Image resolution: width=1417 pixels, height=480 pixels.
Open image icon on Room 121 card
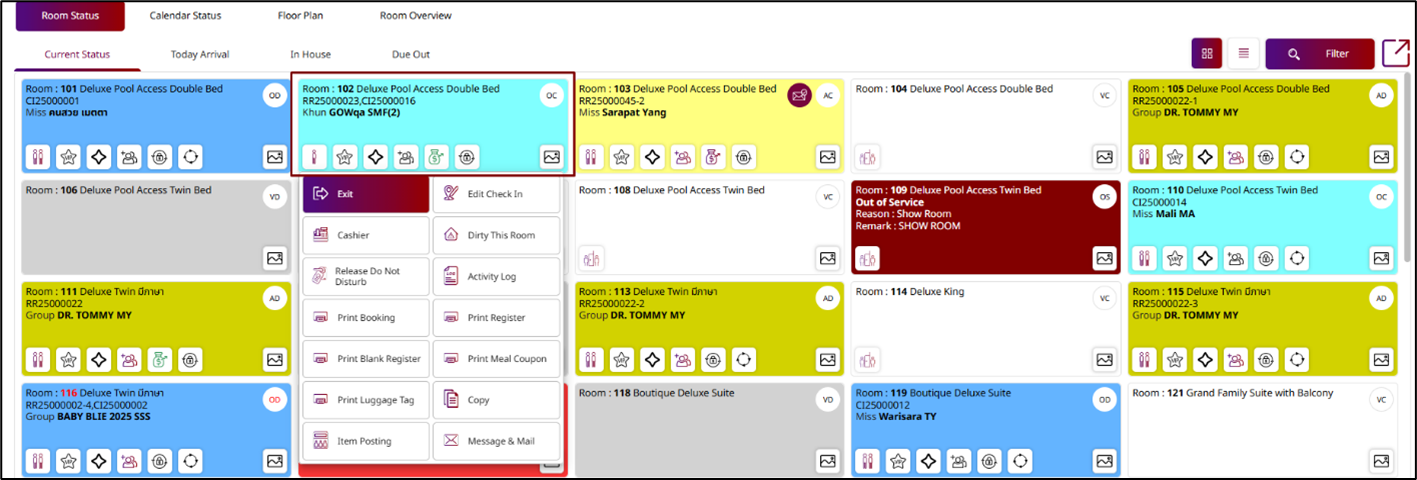(x=1381, y=460)
